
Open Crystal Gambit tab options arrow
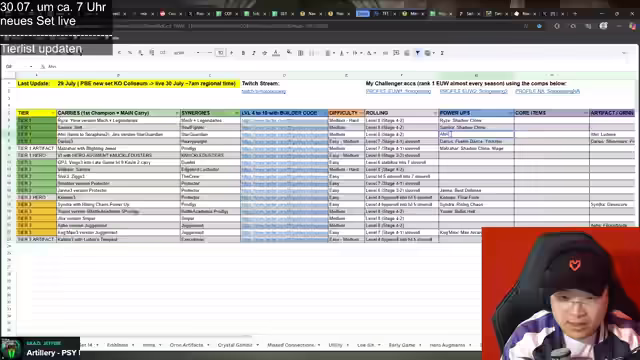(258, 345)
